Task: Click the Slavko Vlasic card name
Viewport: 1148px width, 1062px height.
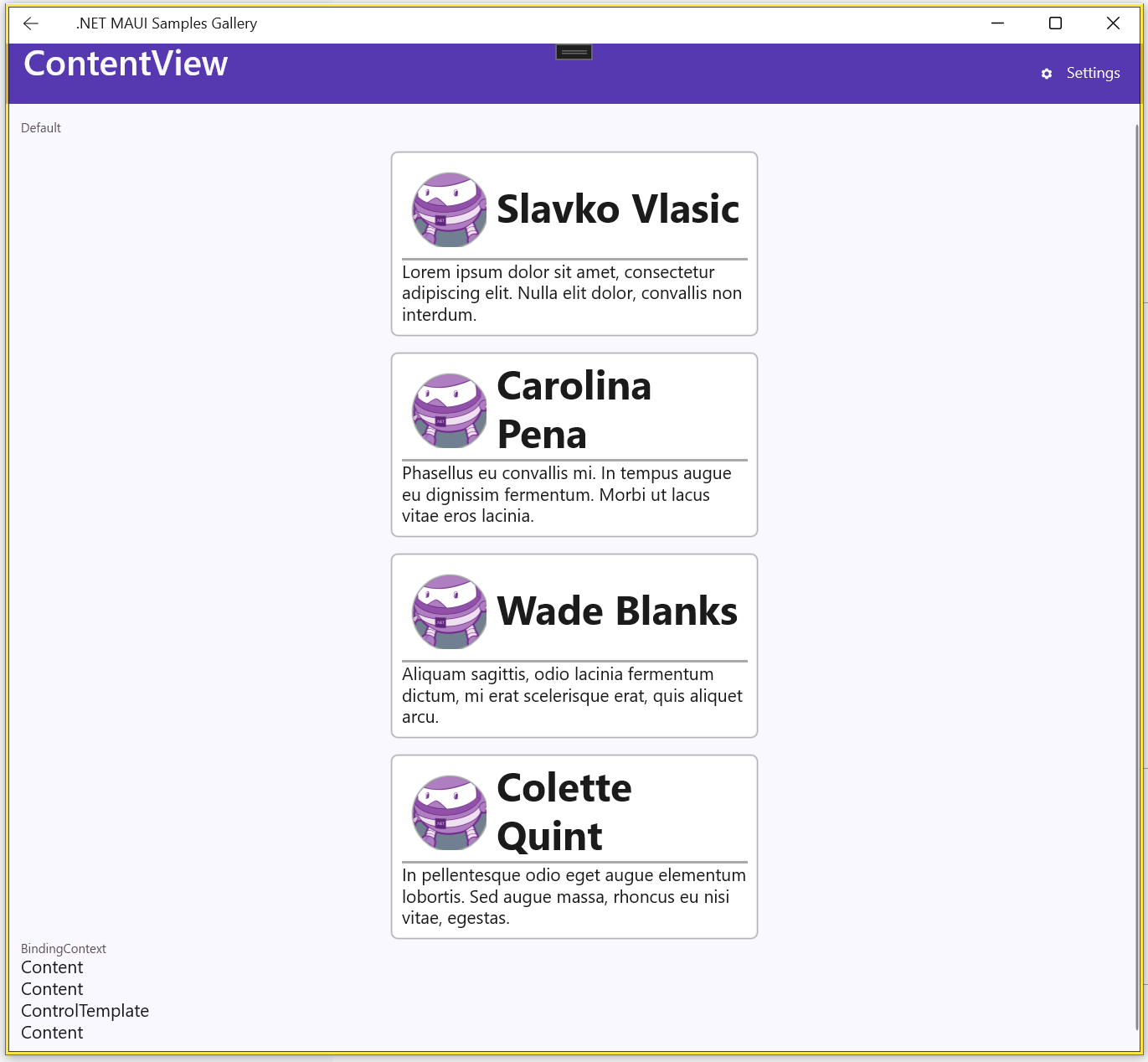Action: tap(618, 209)
